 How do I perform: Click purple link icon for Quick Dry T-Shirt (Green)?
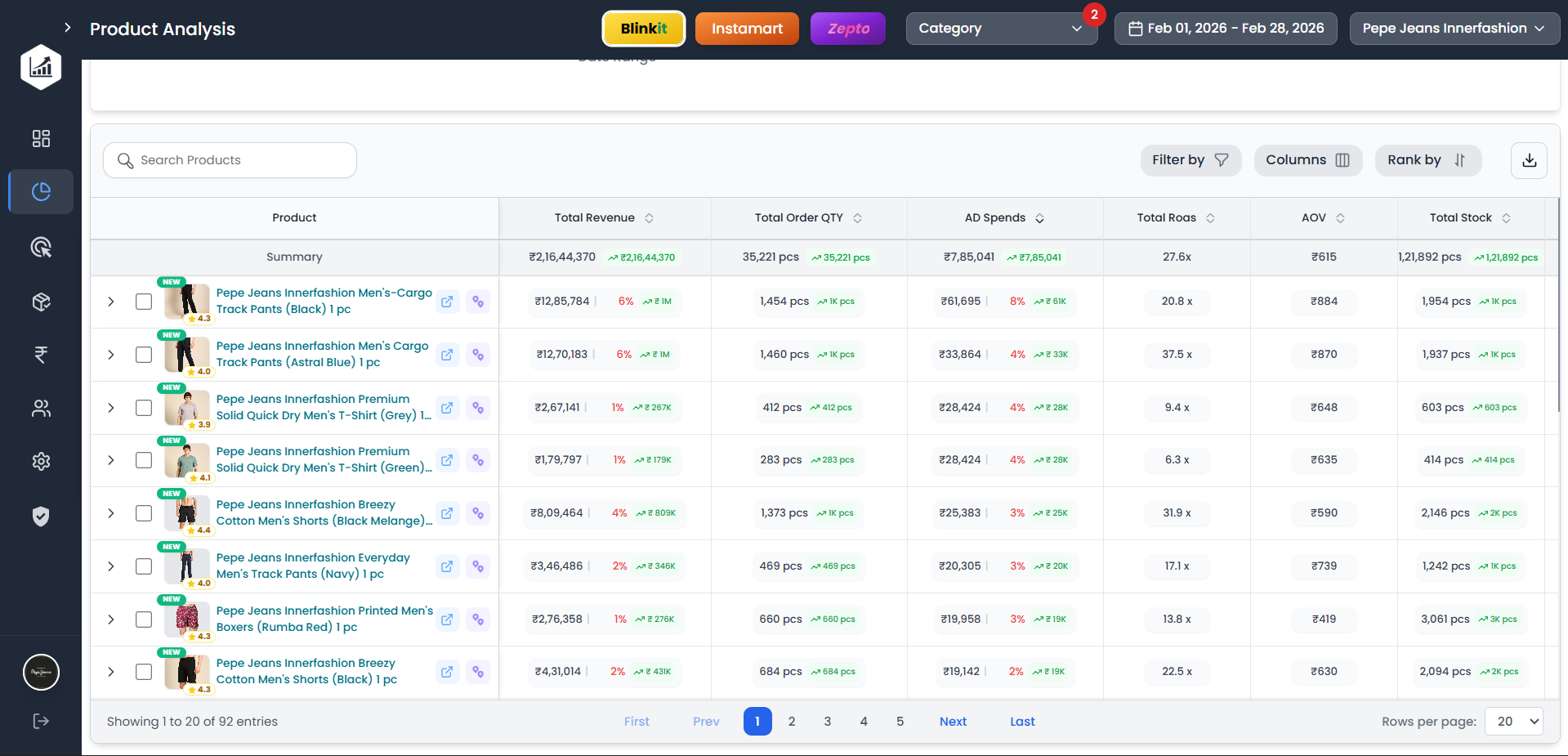click(x=478, y=460)
